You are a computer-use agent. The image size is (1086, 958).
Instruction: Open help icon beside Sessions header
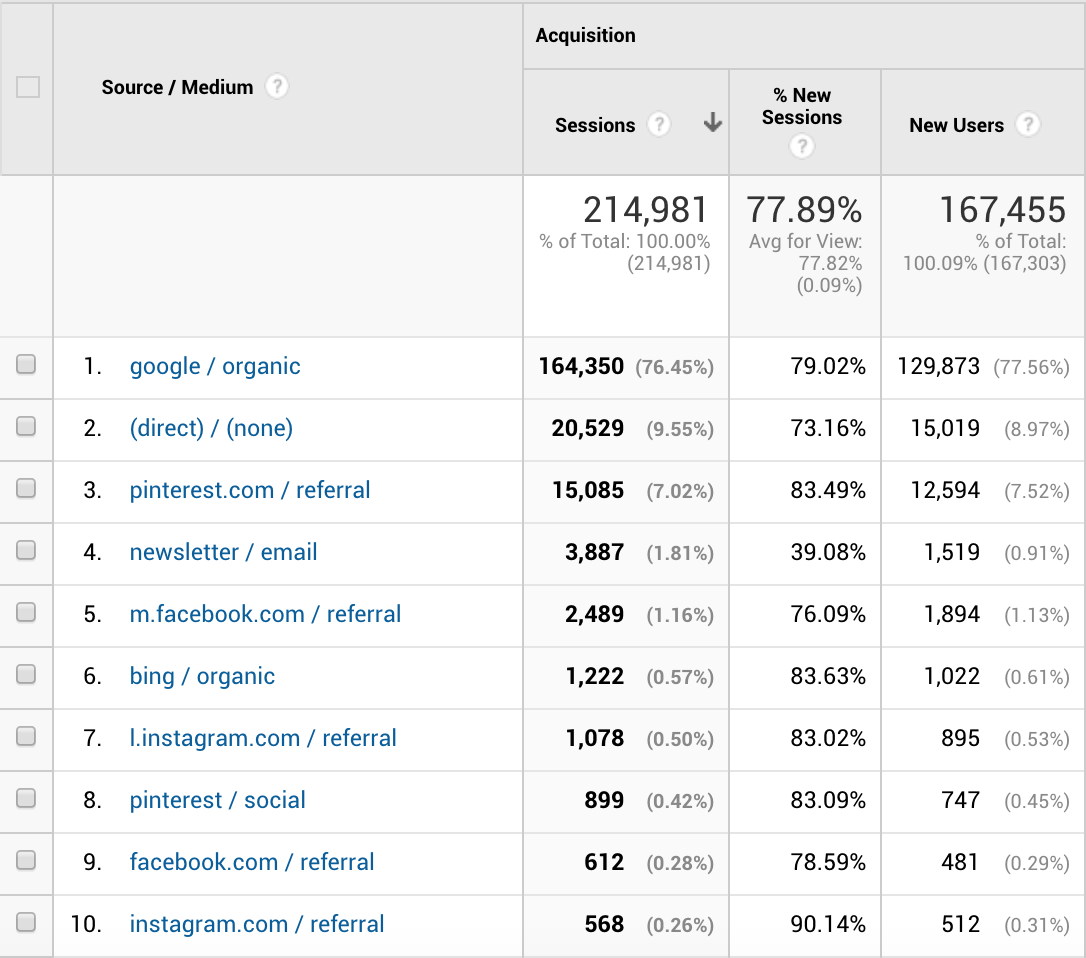tap(658, 125)
